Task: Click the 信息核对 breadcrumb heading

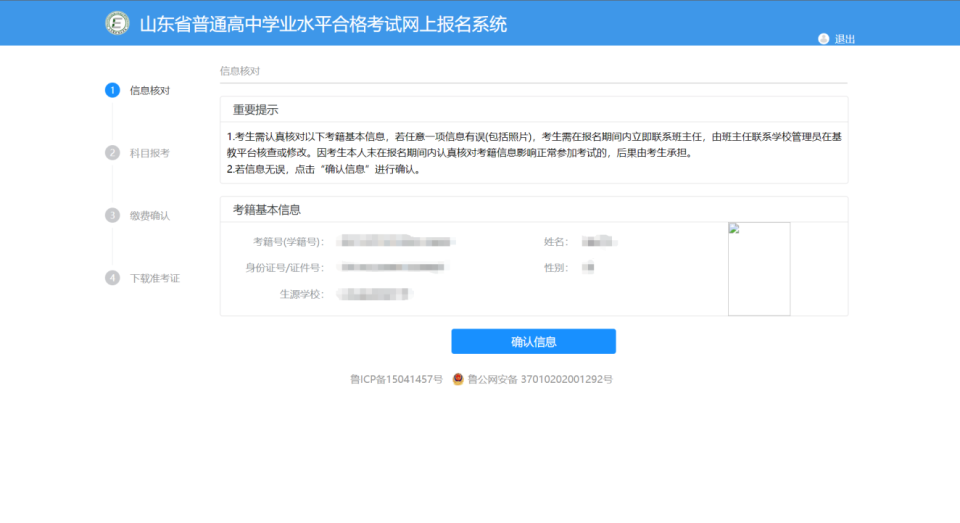Action: pos(240,71)
